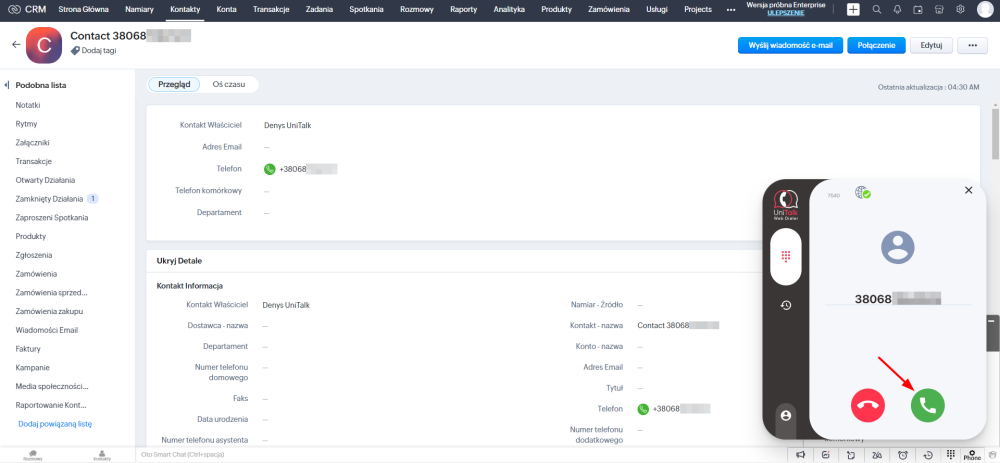The height and width of the screenshot is (463, 1000).
Task: Open the settings gear icon
Action: click(x=960, y=9)
